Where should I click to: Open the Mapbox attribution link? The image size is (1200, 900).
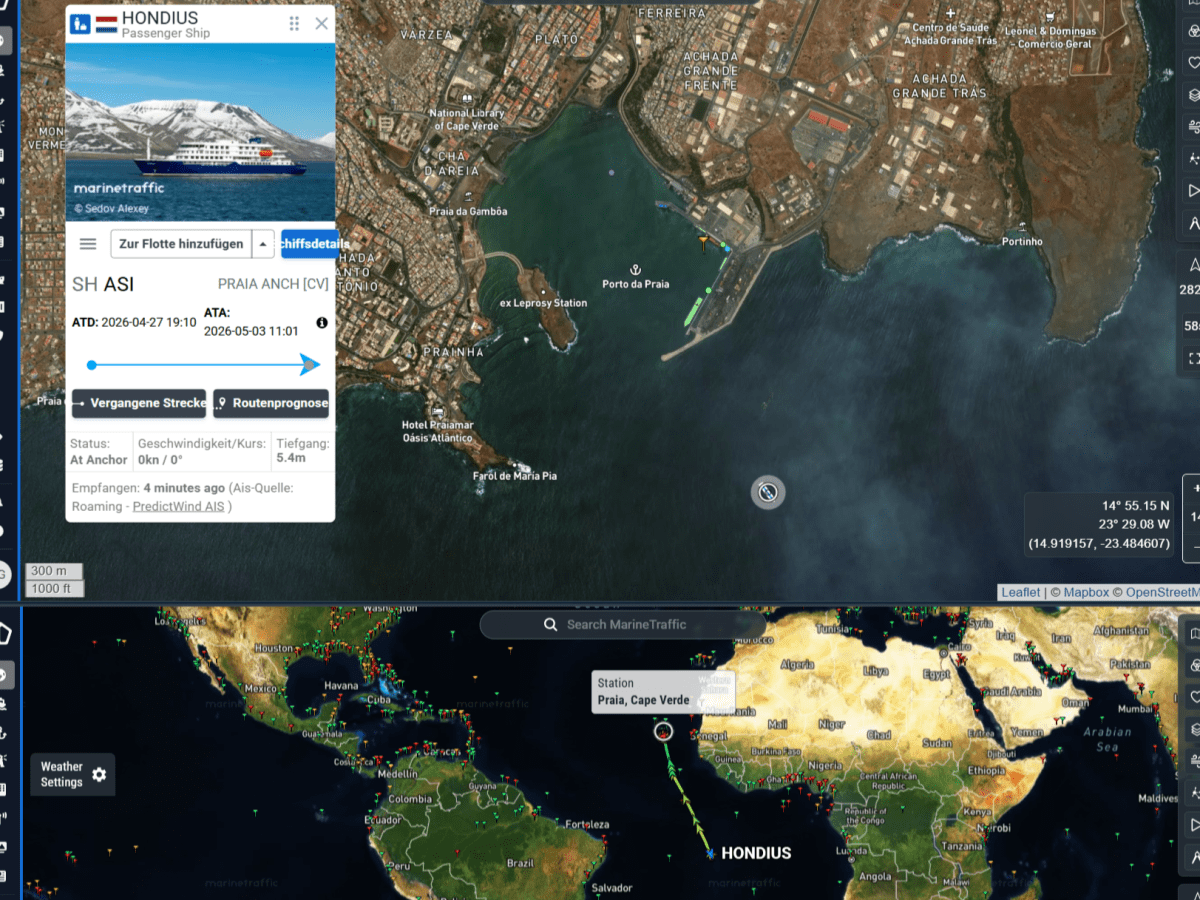click(x=1086, y=592)
